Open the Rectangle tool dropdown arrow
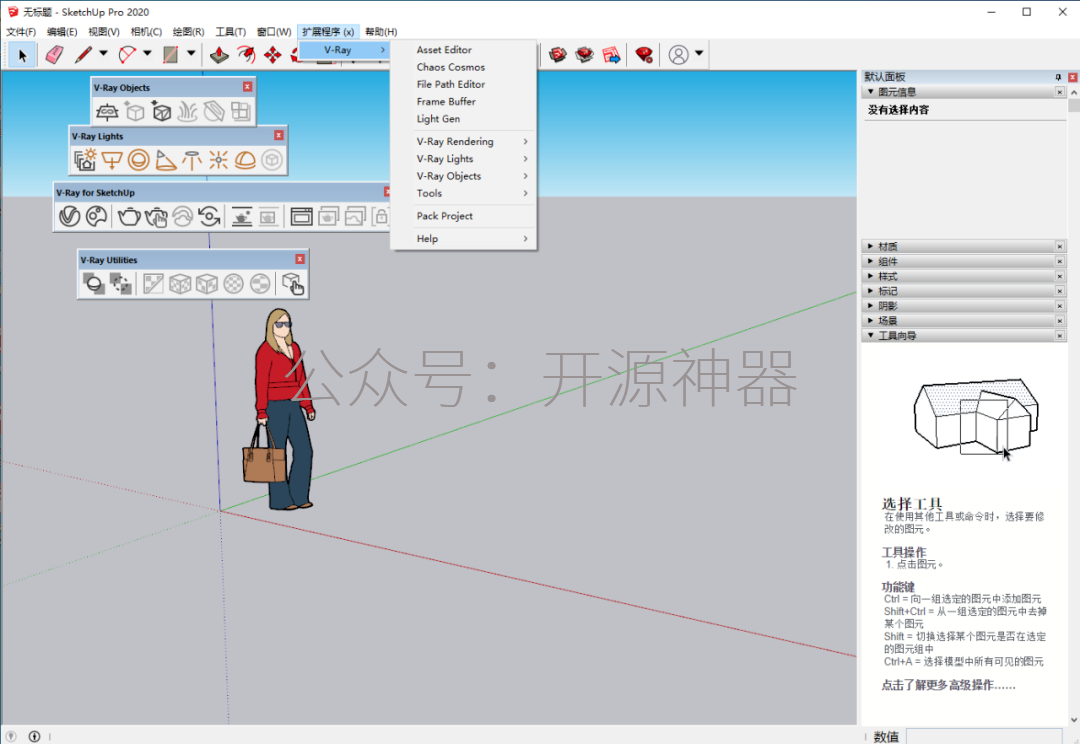The height and width of the screenshot is (744, 1080). pyautogui.click(x=191, y=53)
